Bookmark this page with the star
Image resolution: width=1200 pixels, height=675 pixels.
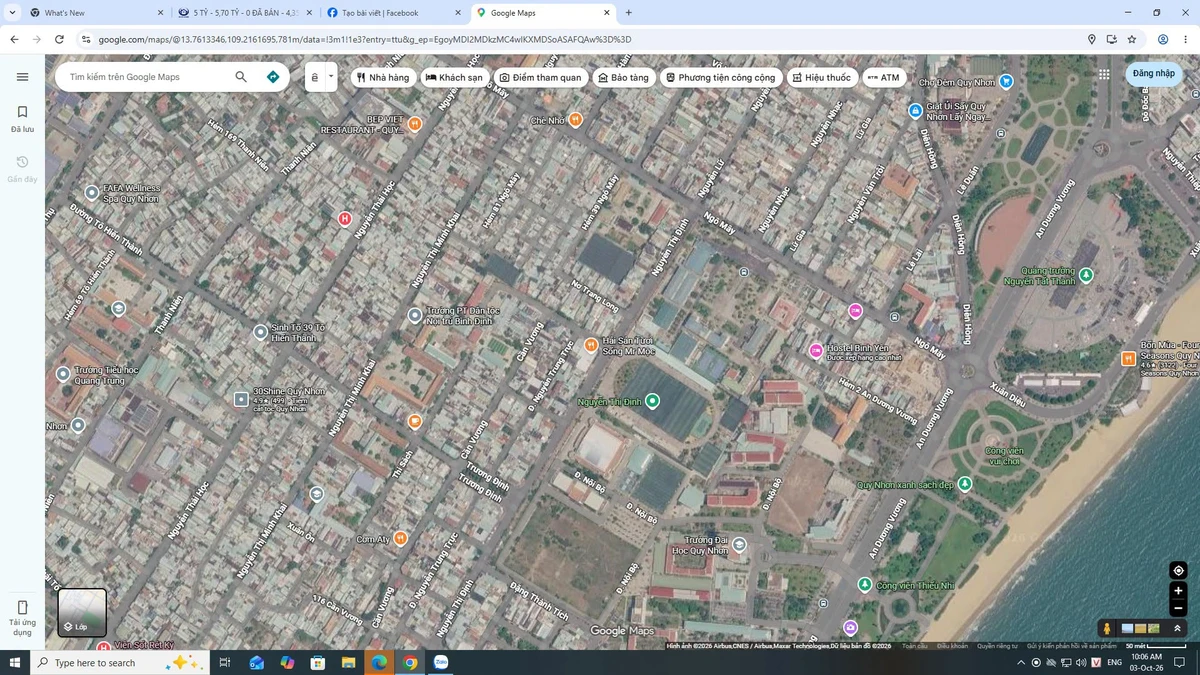(x=1132, y=39)
